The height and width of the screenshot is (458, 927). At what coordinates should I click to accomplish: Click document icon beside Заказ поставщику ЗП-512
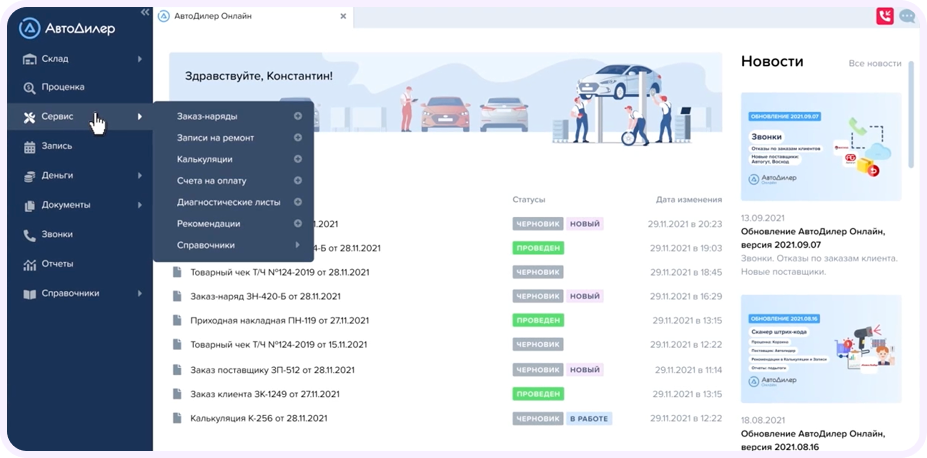(x=176, y=370)
